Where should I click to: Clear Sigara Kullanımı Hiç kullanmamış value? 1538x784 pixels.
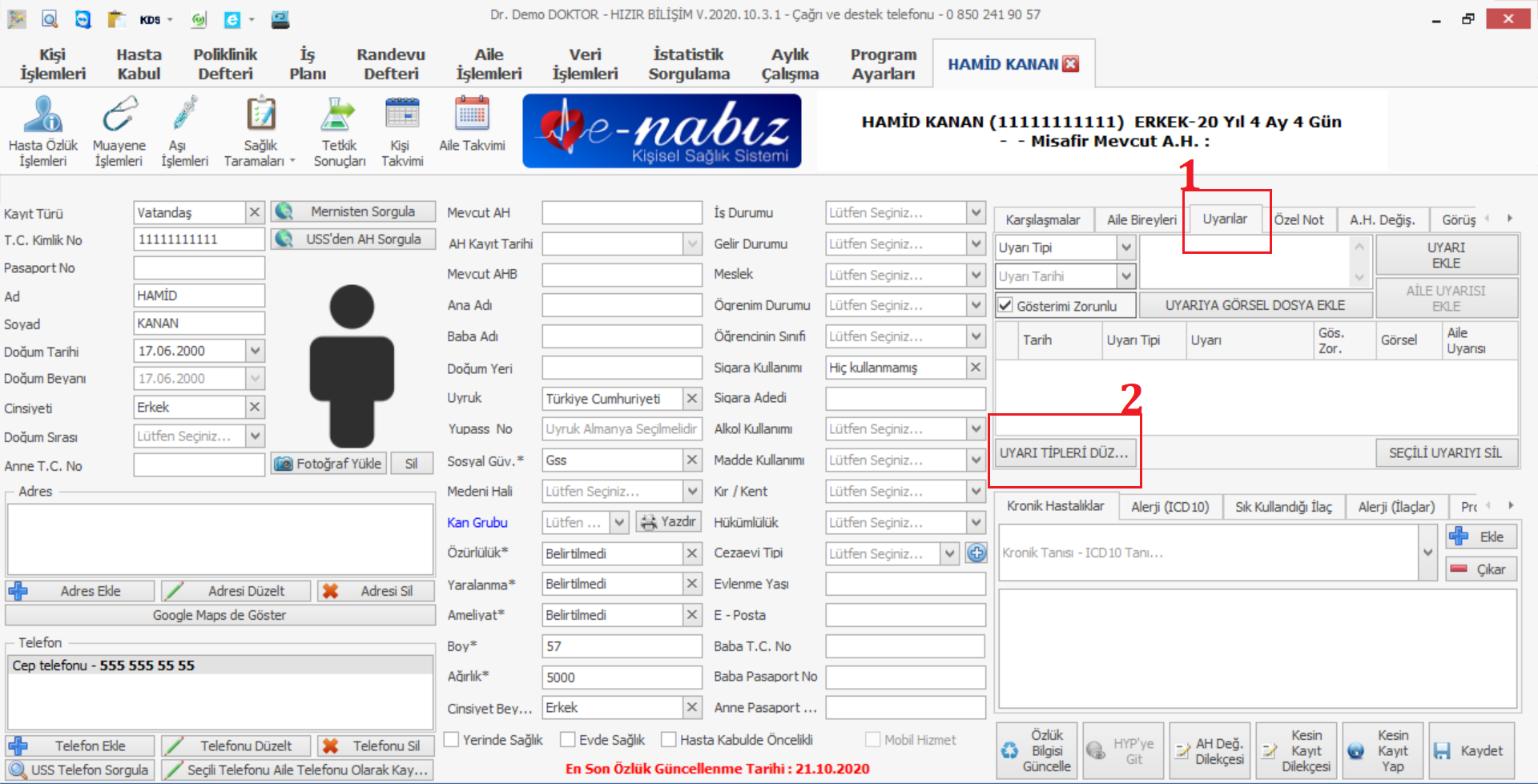coord(976,367)
